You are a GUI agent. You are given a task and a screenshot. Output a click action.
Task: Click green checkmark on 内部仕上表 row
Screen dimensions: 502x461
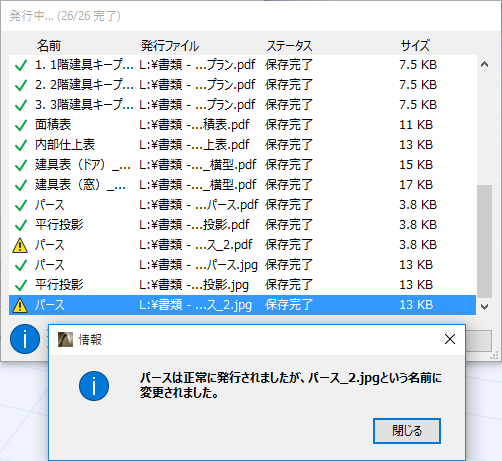point(21,145)
